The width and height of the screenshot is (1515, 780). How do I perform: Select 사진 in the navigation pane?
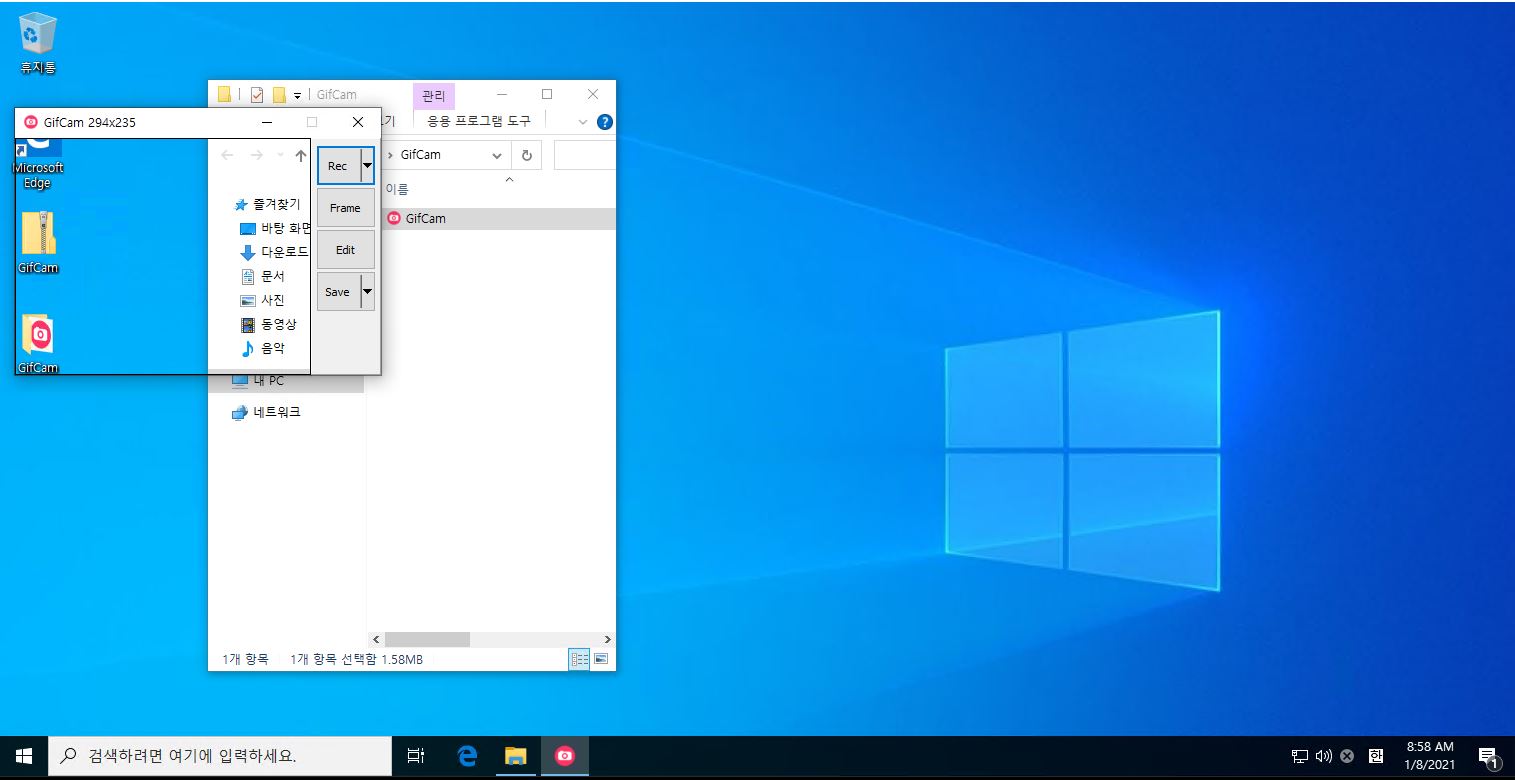pyautogui.click(x=263, y=300)
